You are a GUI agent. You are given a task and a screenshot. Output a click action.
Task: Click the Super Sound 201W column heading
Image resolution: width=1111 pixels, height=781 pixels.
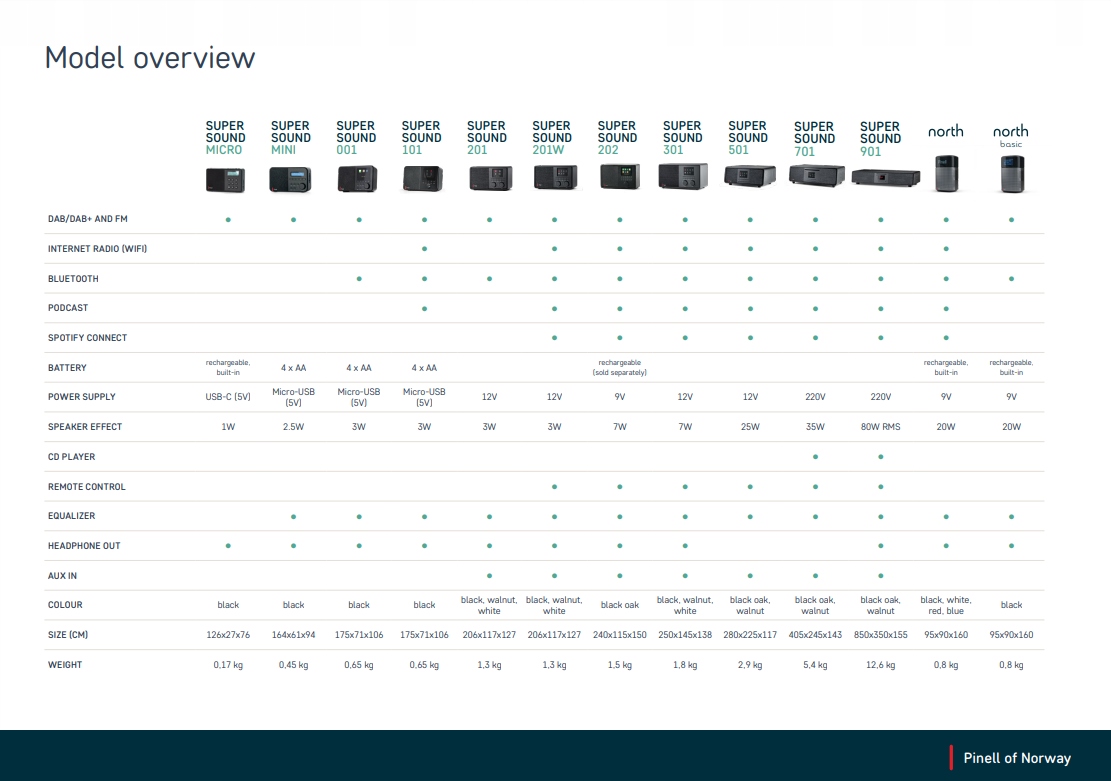pyautogui.click(x=552, y=138)
